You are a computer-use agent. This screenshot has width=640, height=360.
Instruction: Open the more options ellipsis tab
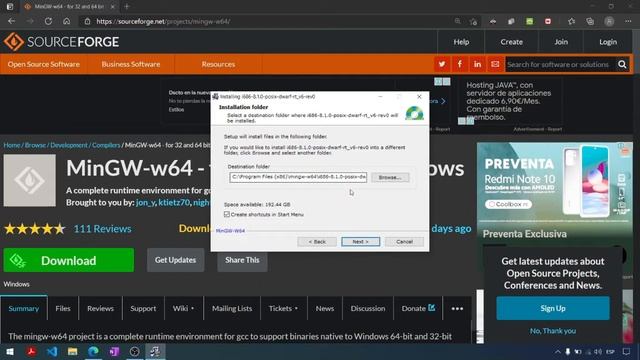(457, 309)
